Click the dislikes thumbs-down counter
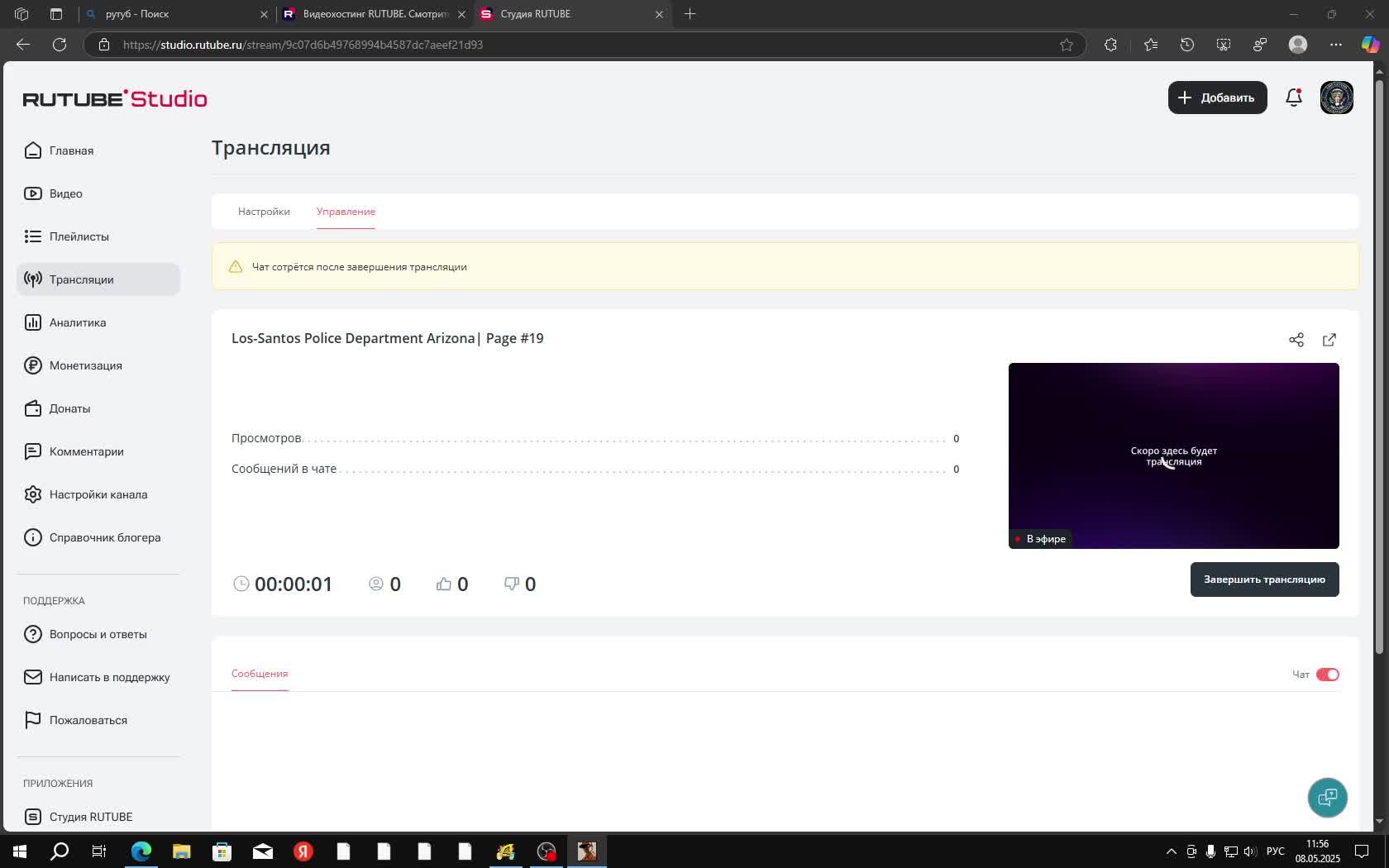 (520, 584)
